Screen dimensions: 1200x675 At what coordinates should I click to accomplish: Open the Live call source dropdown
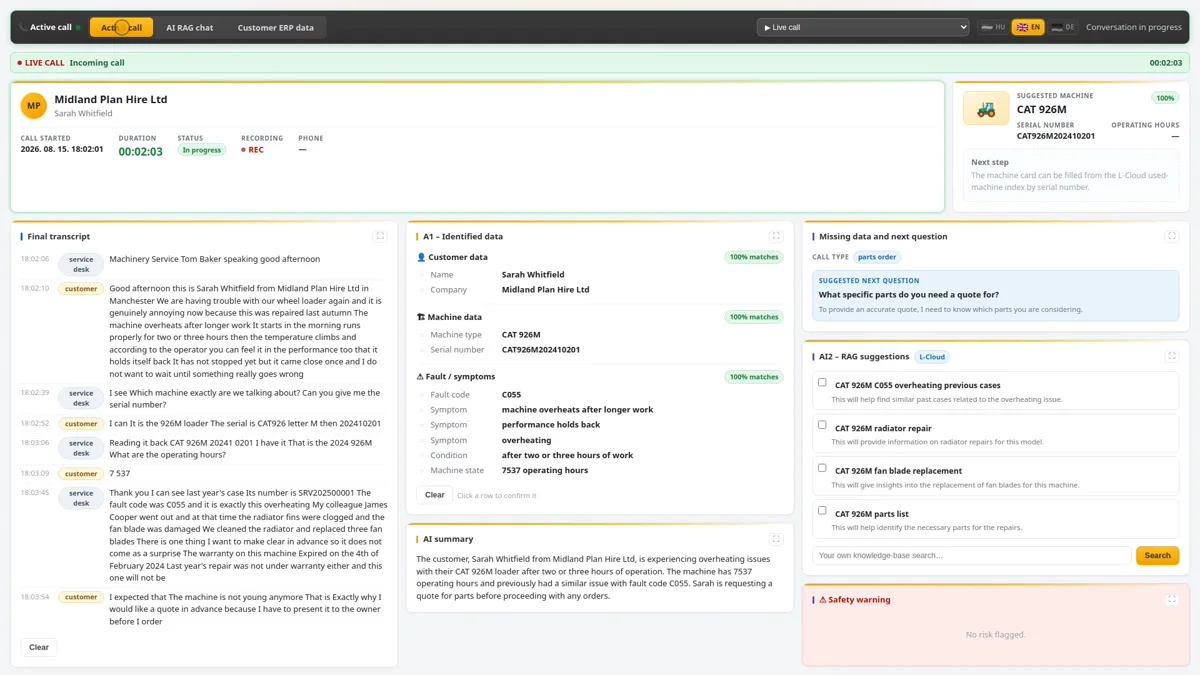(x=863, y=27)
